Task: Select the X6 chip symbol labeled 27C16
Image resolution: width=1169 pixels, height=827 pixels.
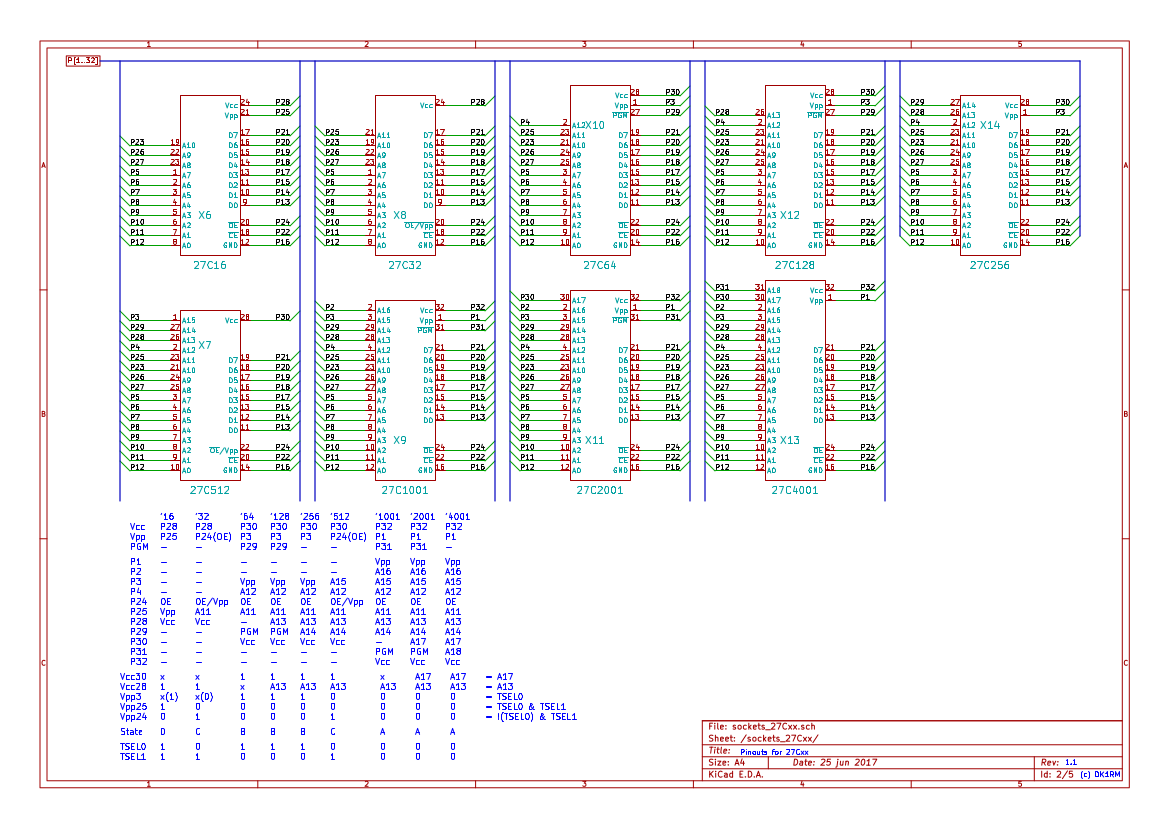Action: 210,175
